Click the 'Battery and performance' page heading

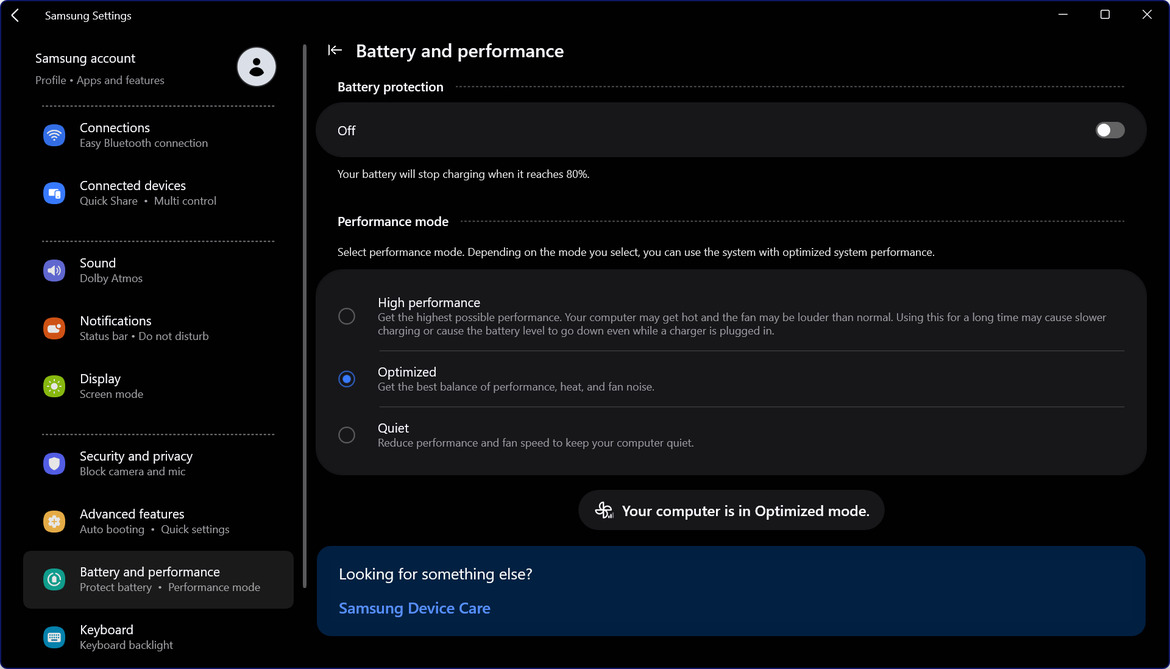point(460,51)
